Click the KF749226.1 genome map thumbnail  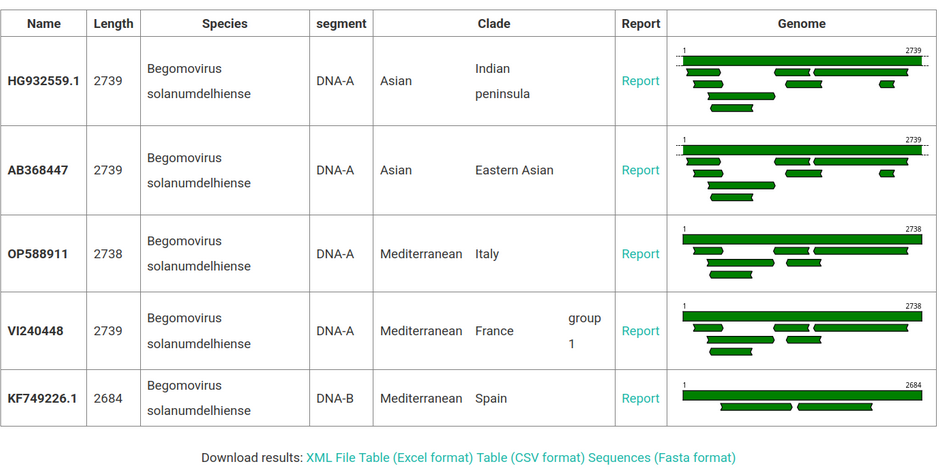(802, 398)
